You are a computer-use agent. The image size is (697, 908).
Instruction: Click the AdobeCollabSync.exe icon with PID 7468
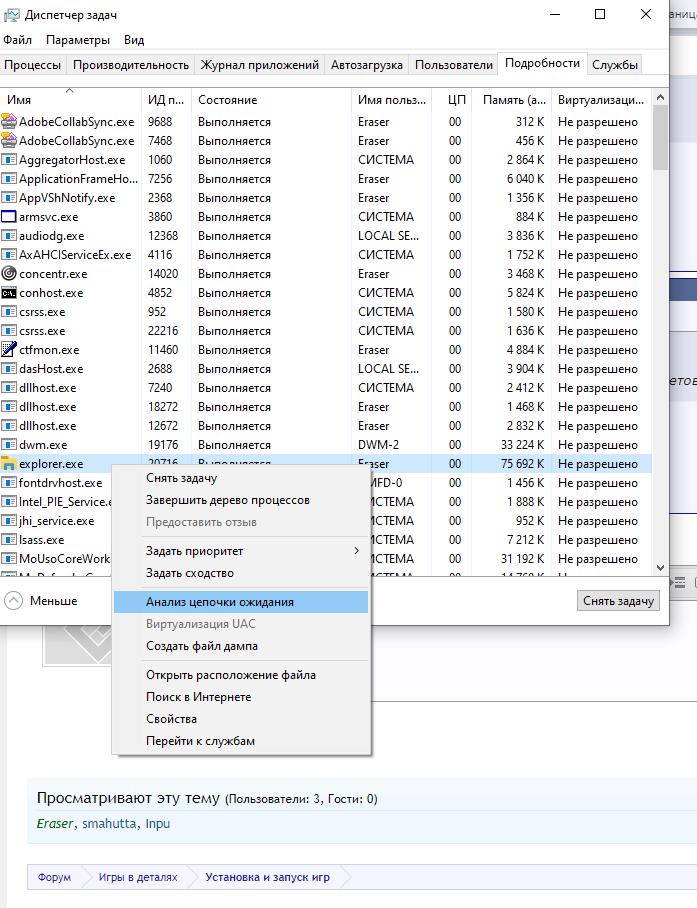tap(9, 141)
